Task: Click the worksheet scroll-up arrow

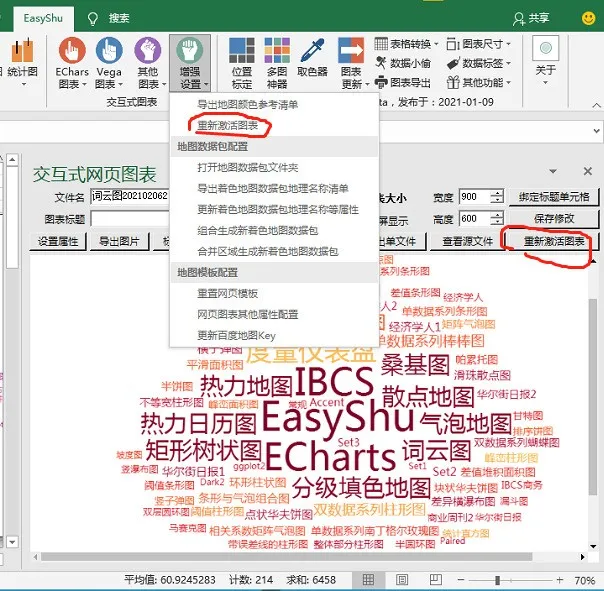Action: [x=12, y=159]
